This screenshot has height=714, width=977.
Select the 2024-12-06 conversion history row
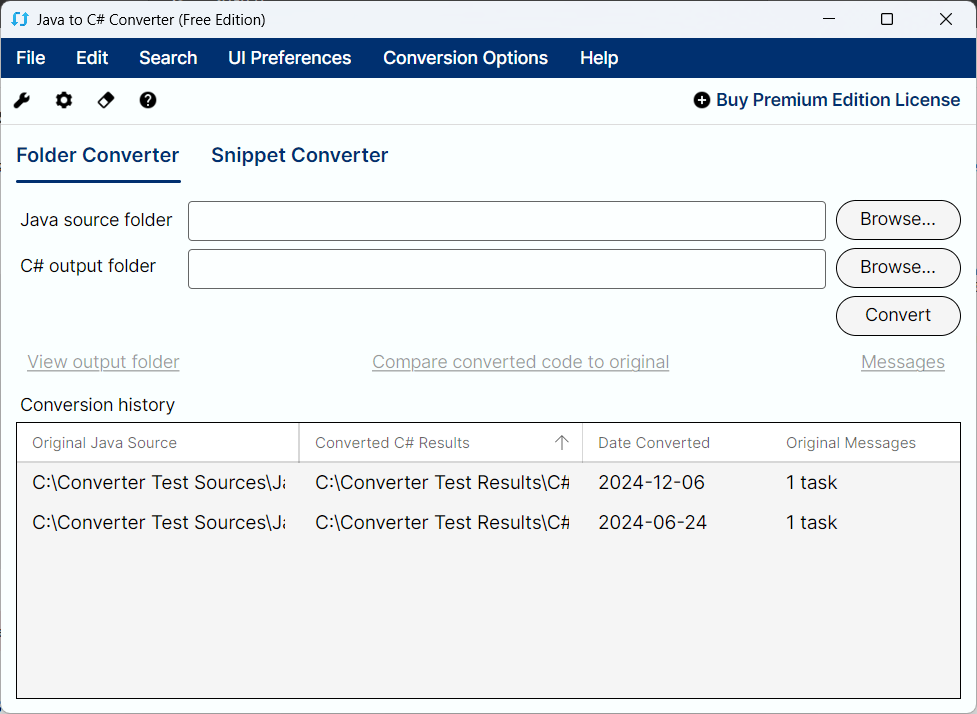[488, 482]
